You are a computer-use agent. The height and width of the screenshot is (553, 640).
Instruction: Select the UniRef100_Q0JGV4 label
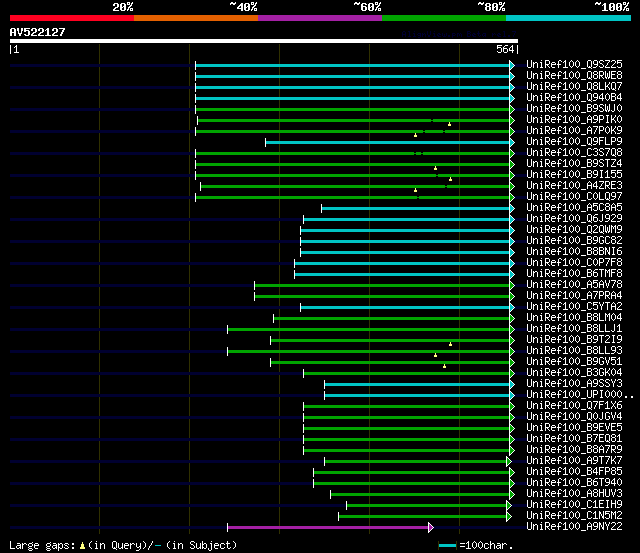tap(574, 417)
